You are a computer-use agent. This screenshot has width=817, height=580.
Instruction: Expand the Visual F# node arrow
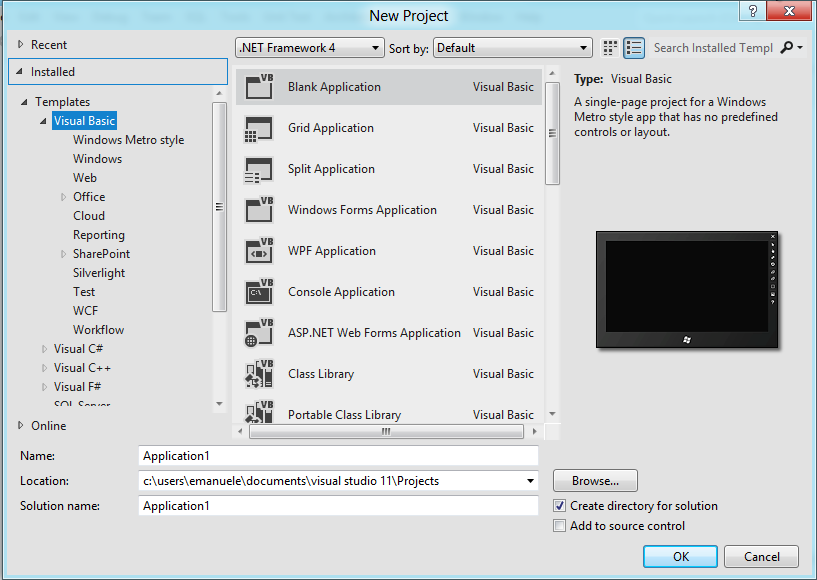tap(44, 387)
